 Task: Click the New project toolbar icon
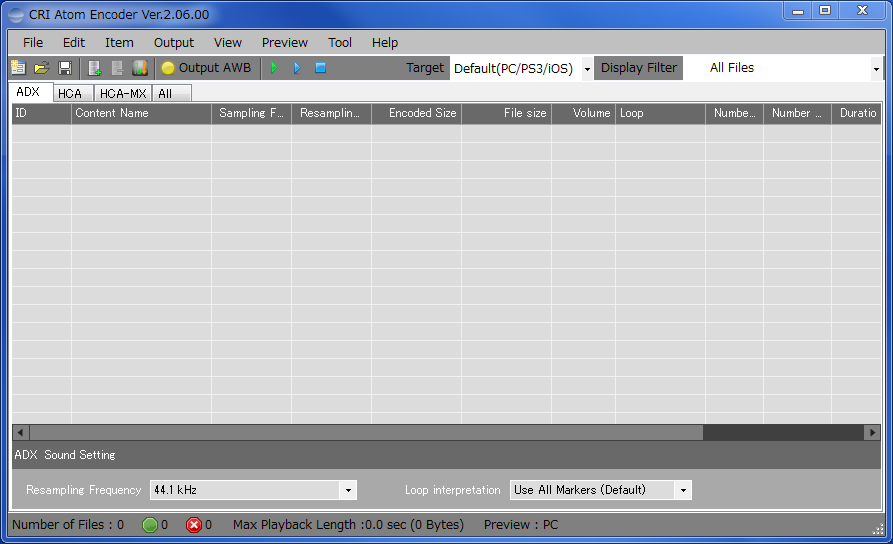coord(18,68)
